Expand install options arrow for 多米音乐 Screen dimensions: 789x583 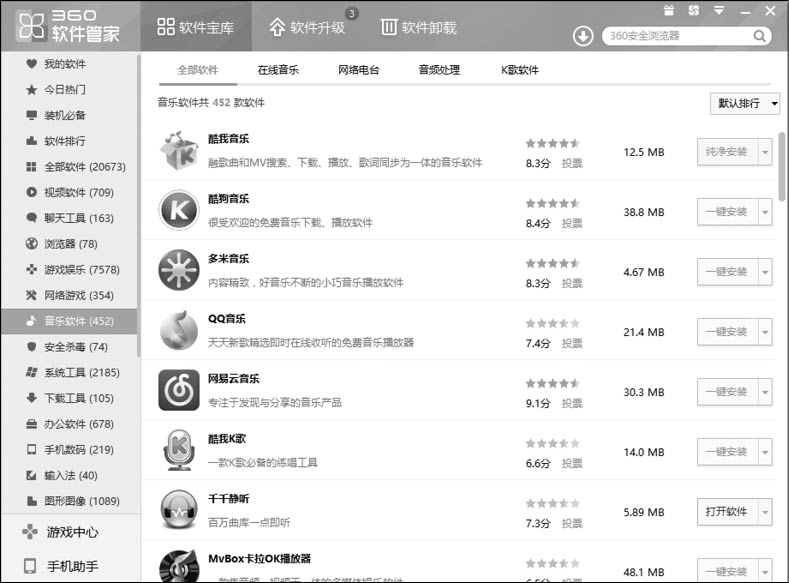point(765,272)
